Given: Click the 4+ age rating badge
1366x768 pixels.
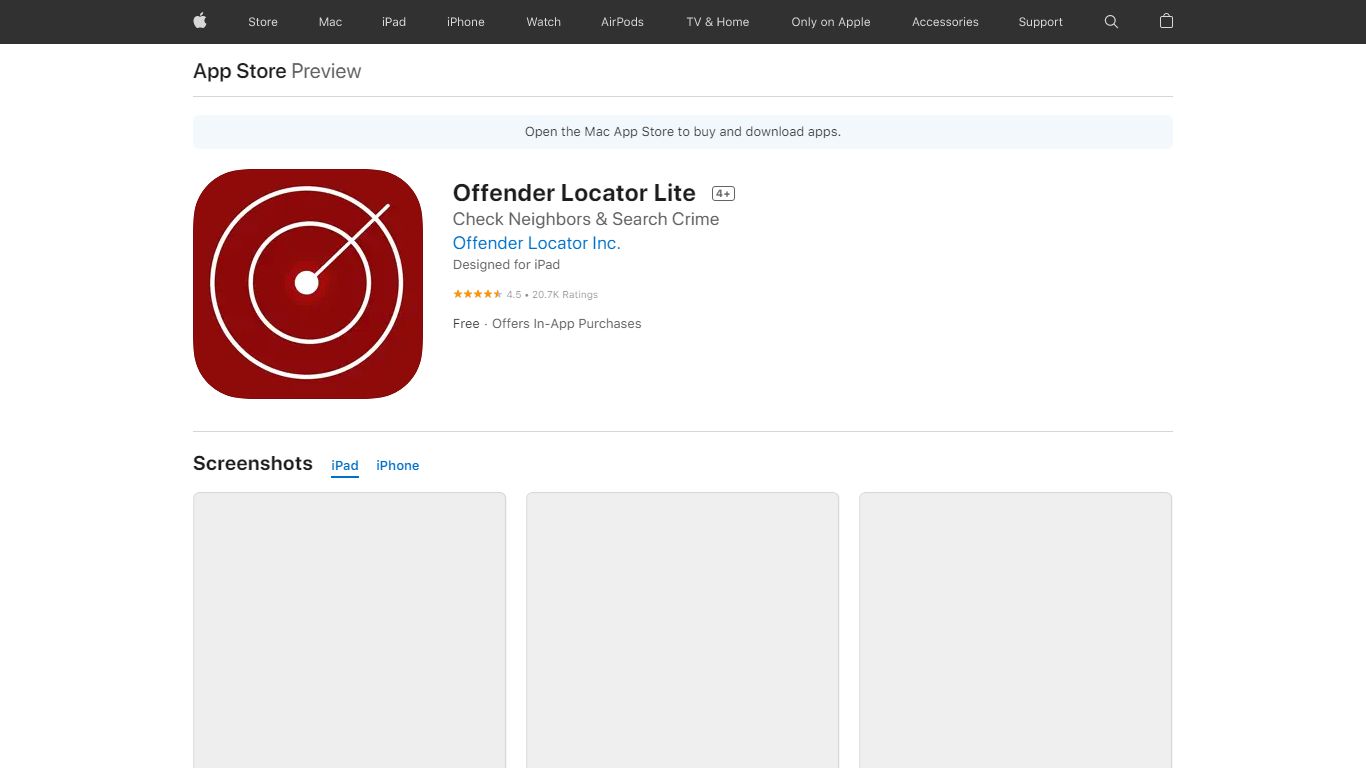Looking at the screenshot, I should tap(723, 194).
